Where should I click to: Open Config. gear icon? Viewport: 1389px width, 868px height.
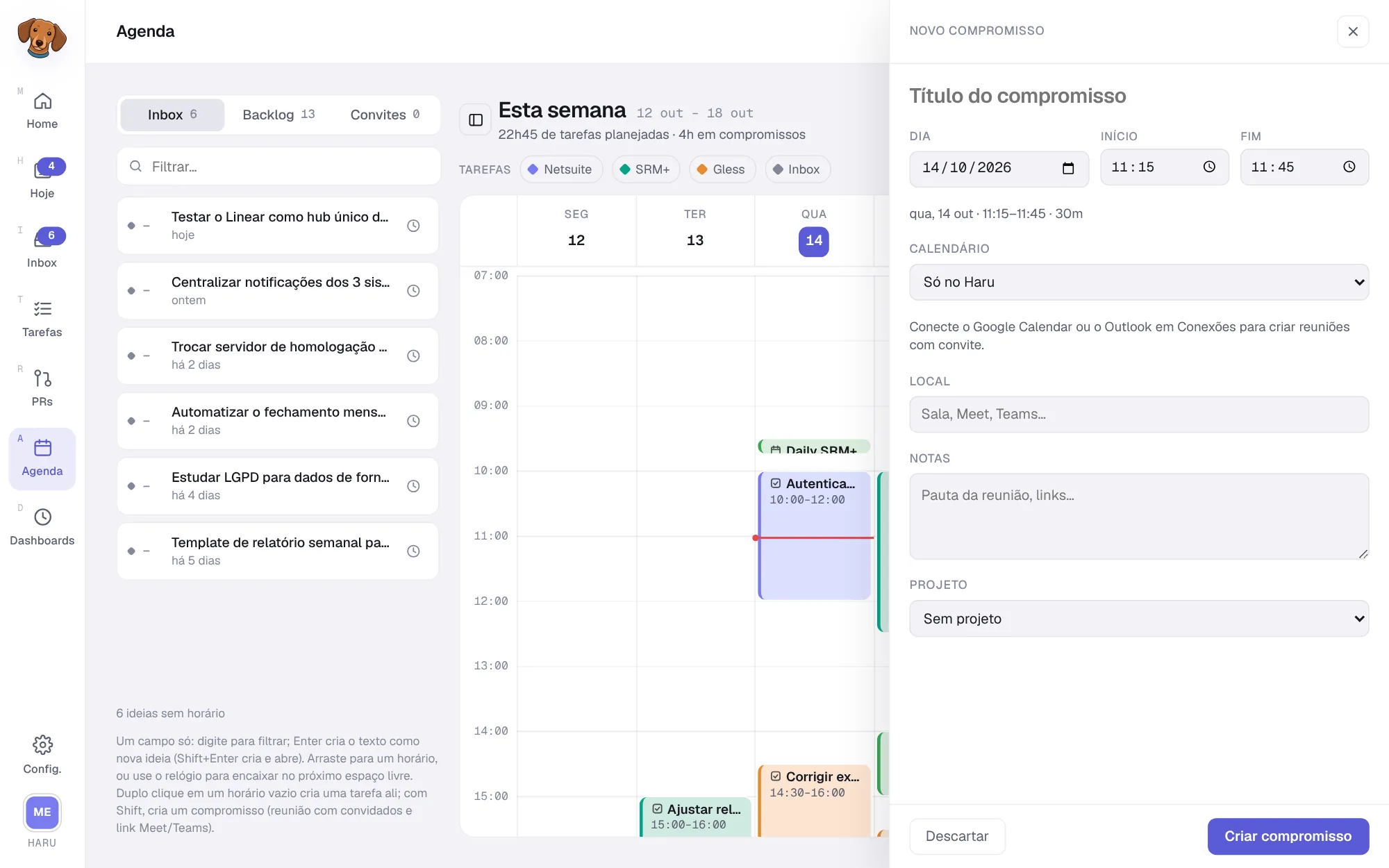42,745
